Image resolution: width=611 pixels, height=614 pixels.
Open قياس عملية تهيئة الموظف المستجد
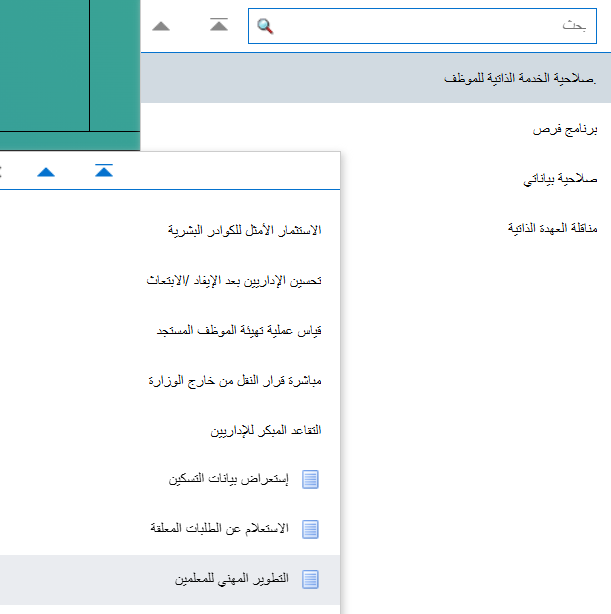(239, 330)
